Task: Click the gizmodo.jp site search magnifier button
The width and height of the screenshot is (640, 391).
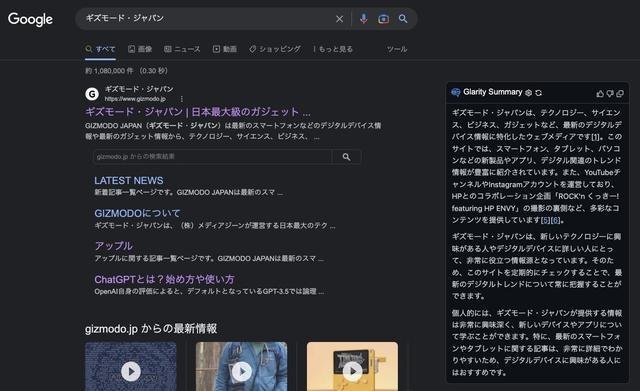Action: 347,157
